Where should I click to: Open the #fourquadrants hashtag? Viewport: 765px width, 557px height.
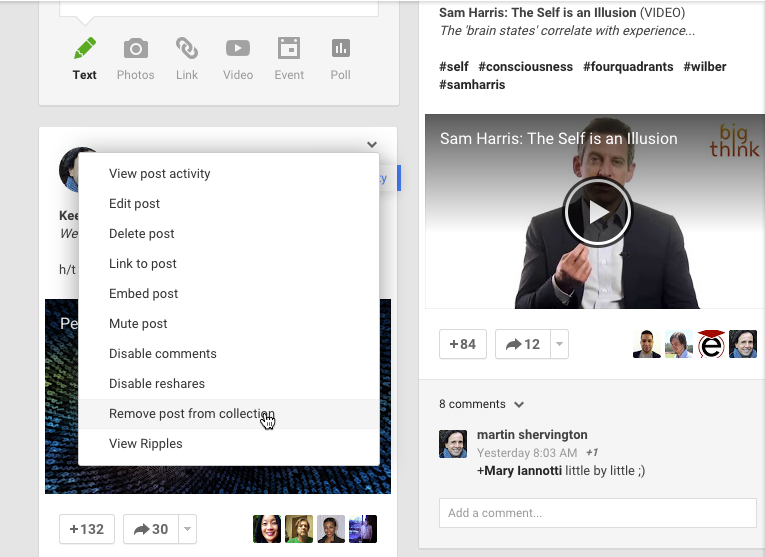[628, 66]
